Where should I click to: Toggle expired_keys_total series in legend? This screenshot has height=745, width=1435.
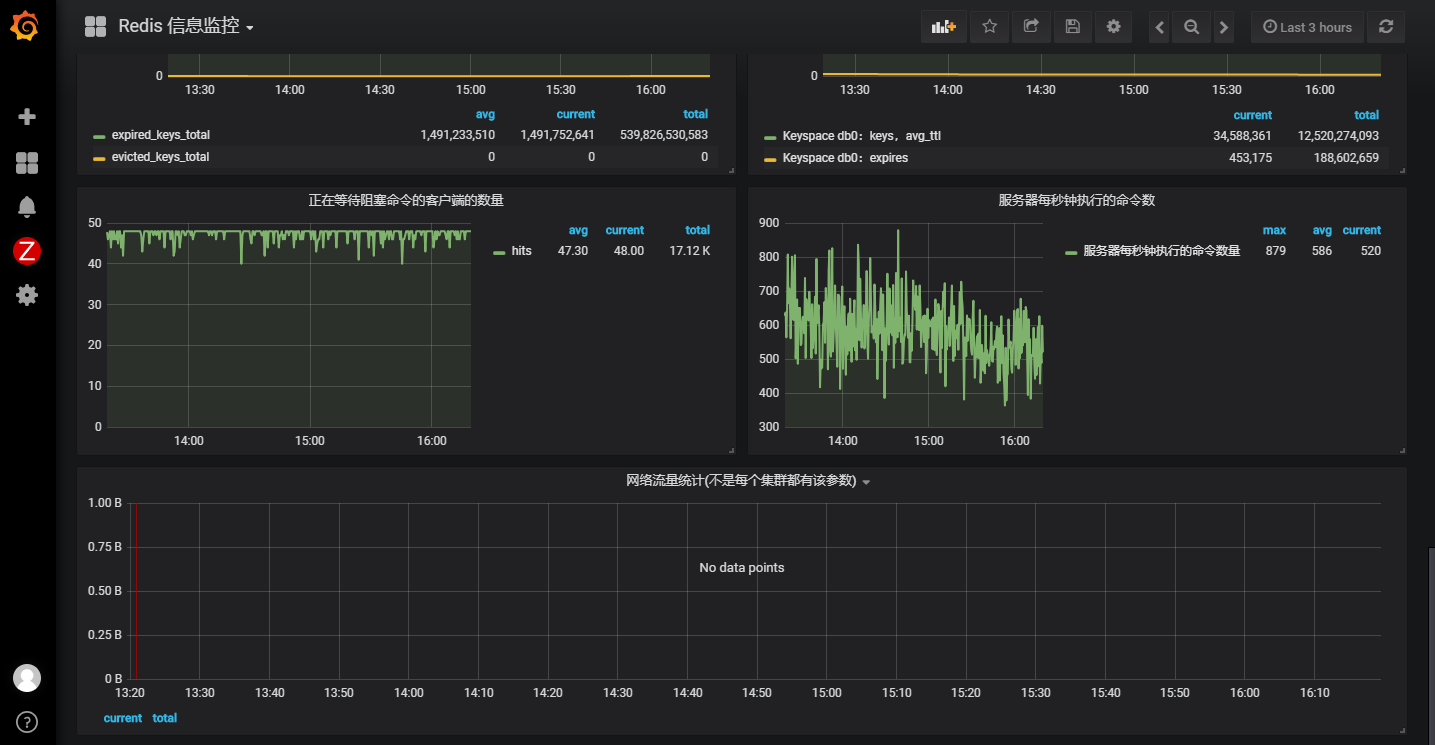pyautogui.click(x=160, y=135)
